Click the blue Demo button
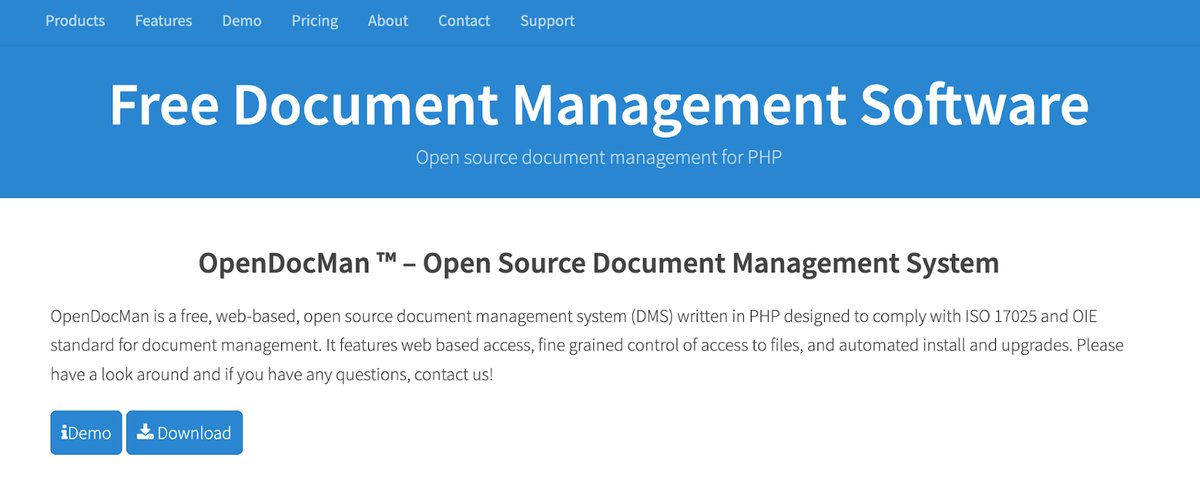 pos(86,432)
